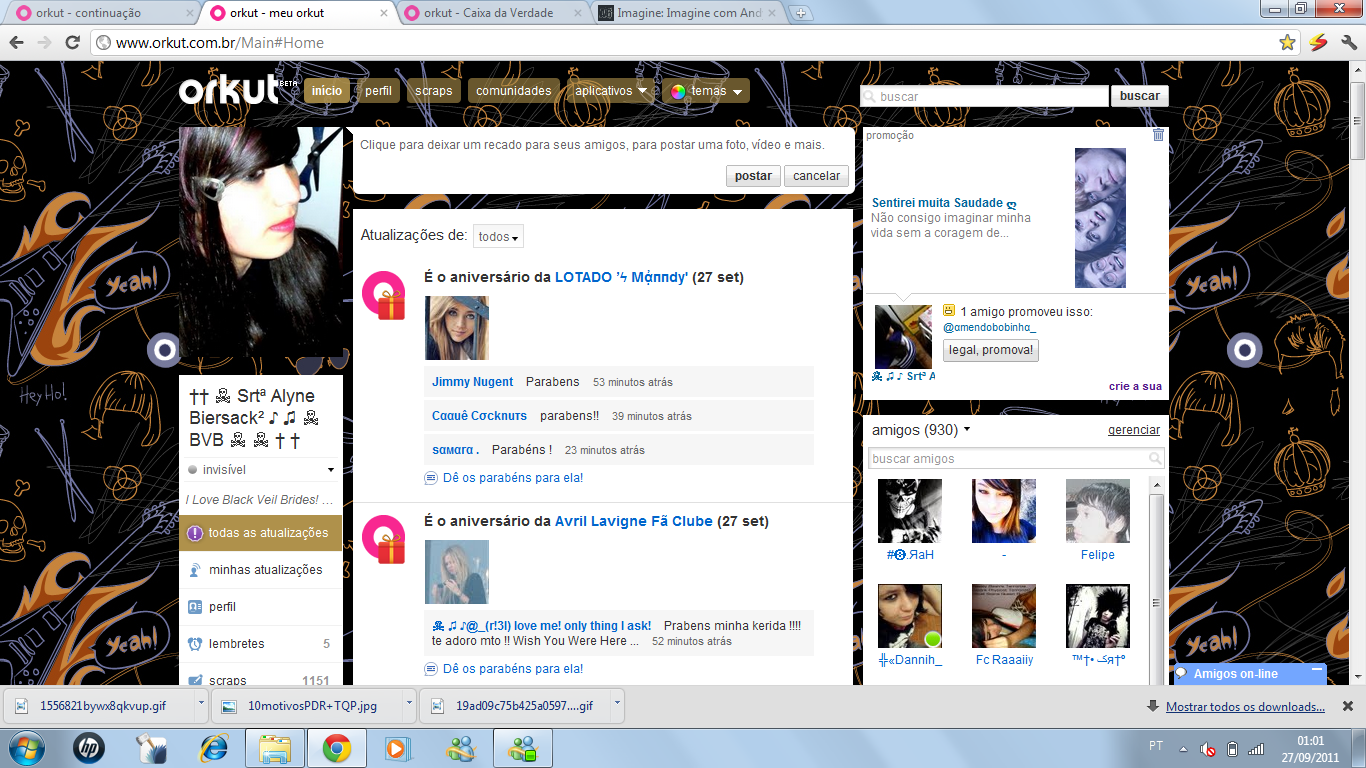The width and height of the screenshot is (1366, 768).
Task: Open lembretes in the sidebar
Action: 261,644
